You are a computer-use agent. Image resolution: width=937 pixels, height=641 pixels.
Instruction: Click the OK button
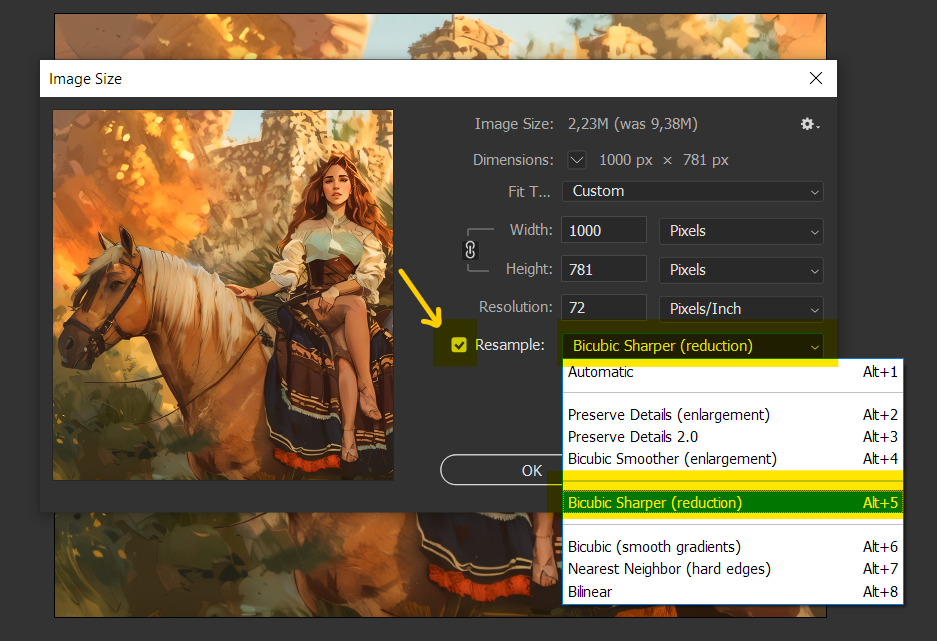click(502, 470)
